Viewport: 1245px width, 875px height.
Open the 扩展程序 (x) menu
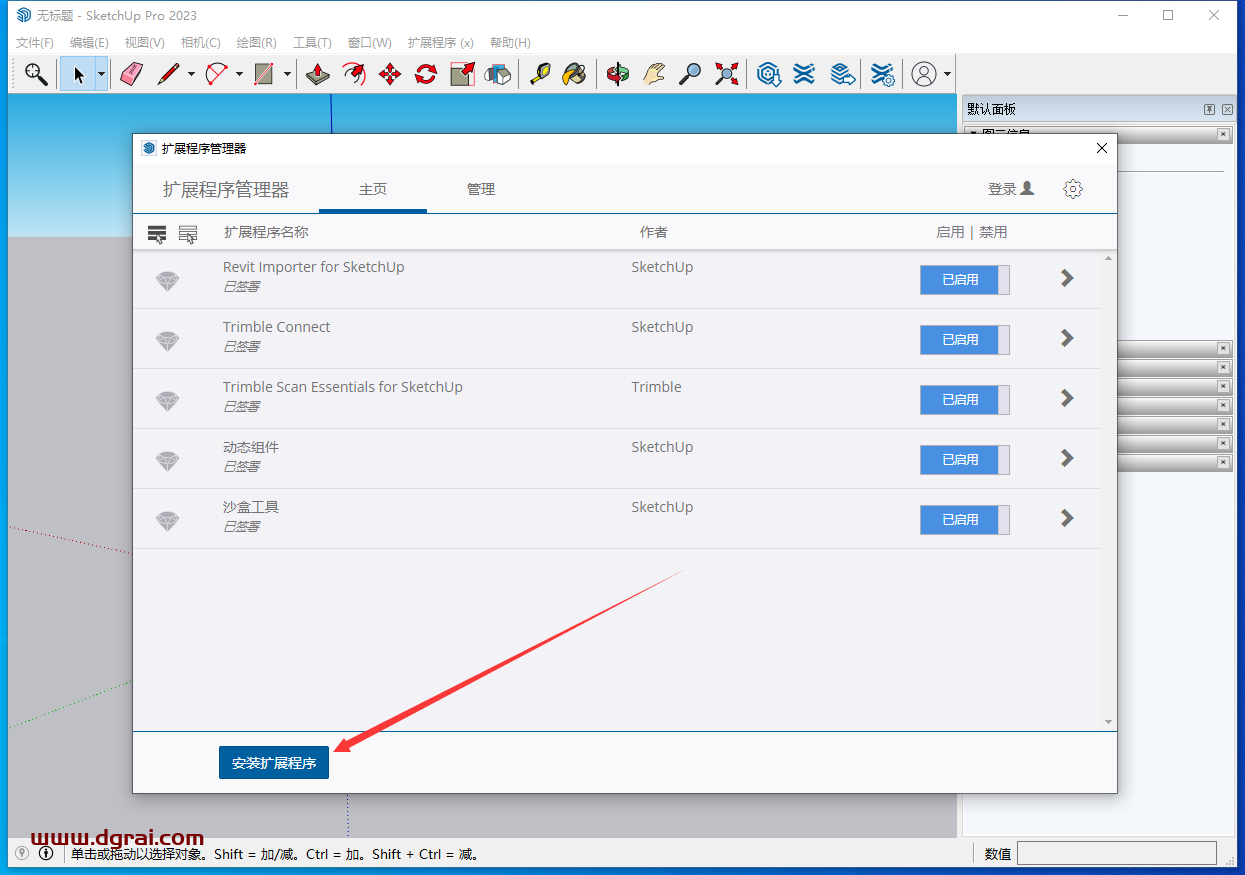[x=441, y=43]
